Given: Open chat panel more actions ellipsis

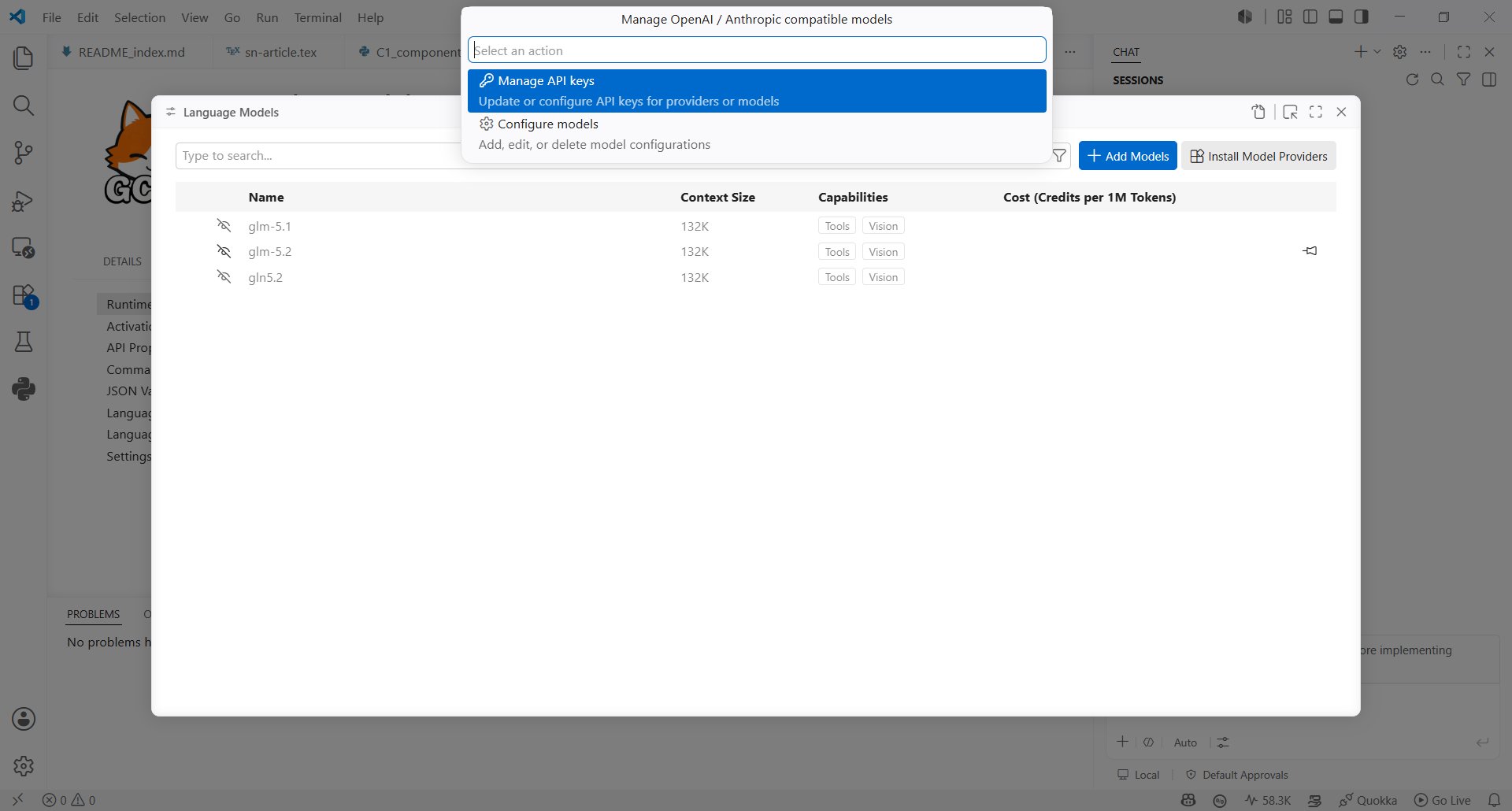Looking at the screenshot, I should 1425,52.
